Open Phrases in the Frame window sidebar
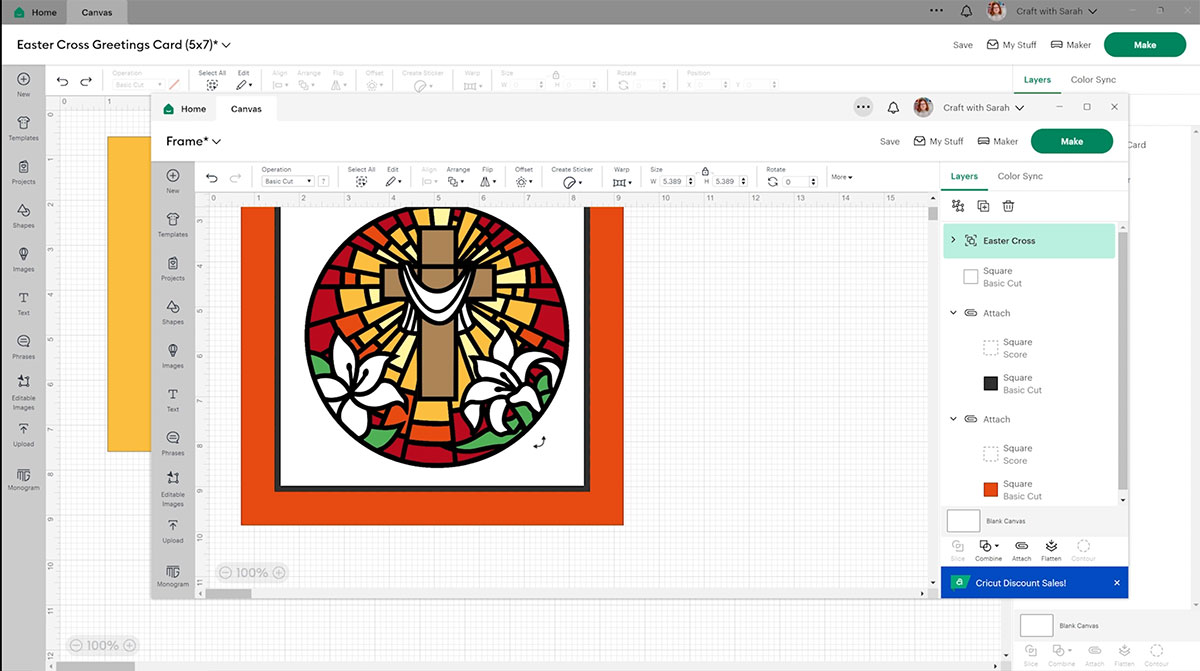The image size is (1200, 671). pyautogui.click(x=173, y=443)
